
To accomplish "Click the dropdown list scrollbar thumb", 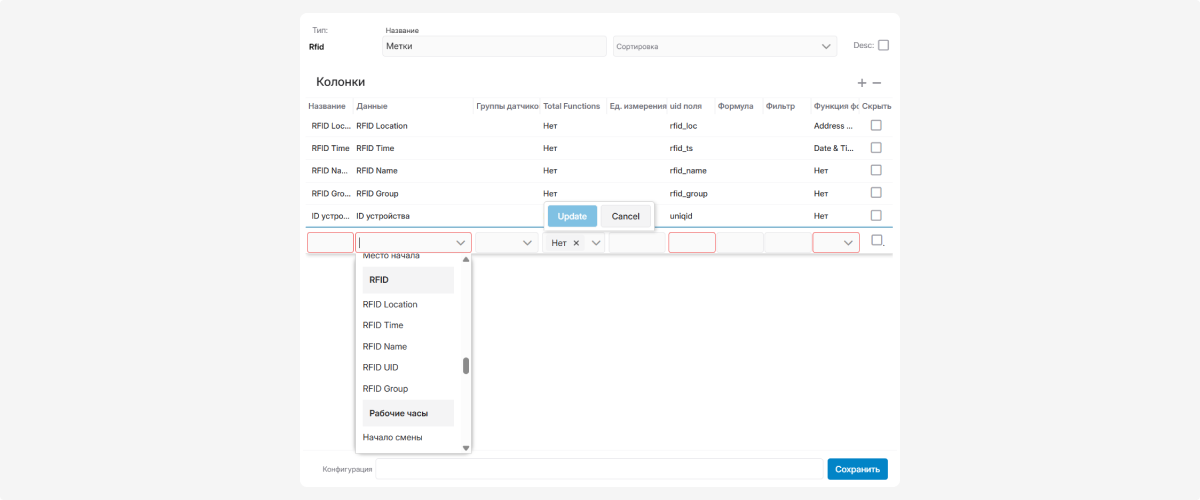I will (x=466, y=366).
